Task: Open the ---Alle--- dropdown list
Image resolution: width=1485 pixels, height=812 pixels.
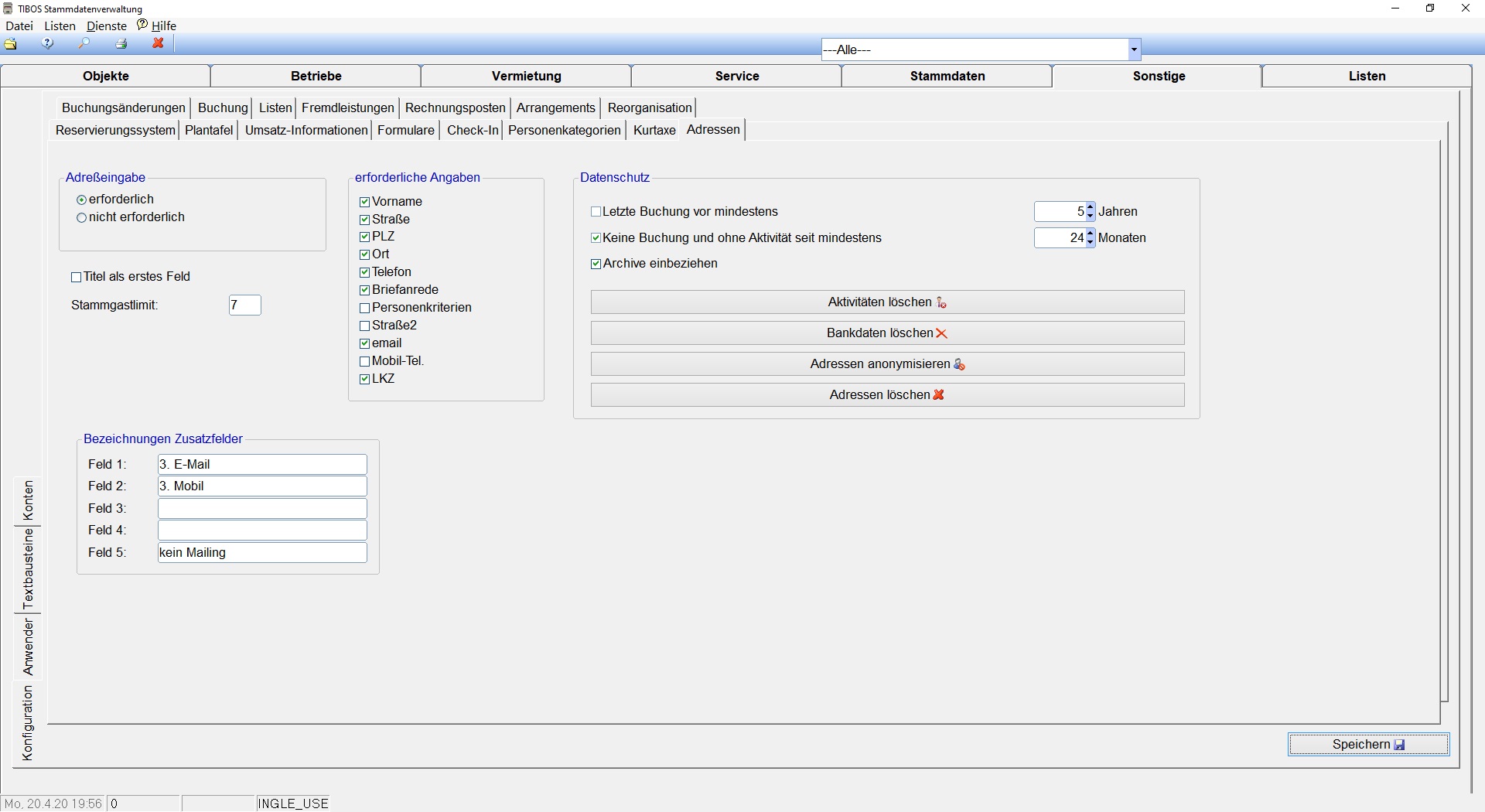Action: pos(1134,49)
